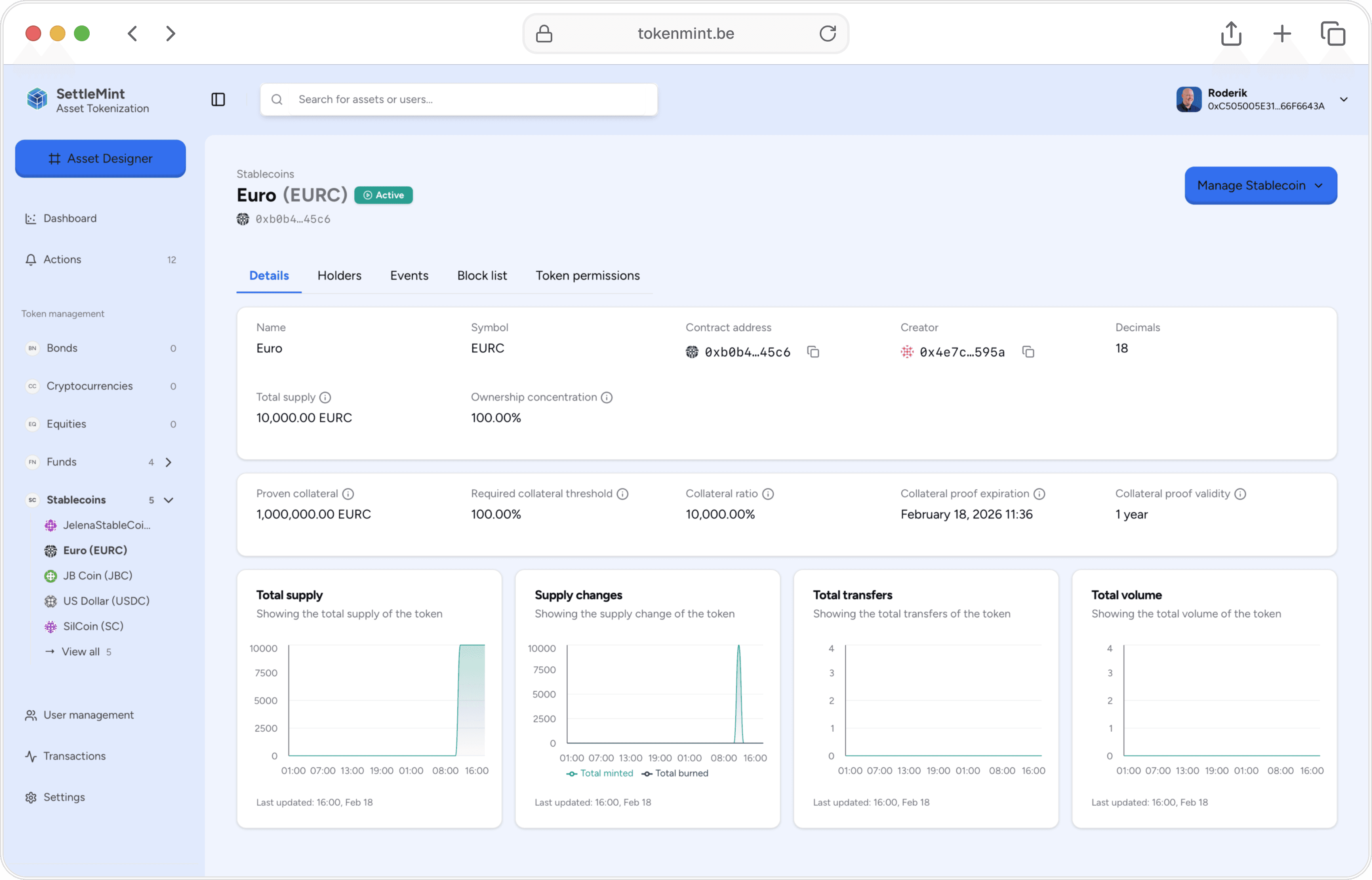Collapse the Stablecoins list chevron
The width and height of the screenshot is (1372, 880).
[x=168, y=499]
